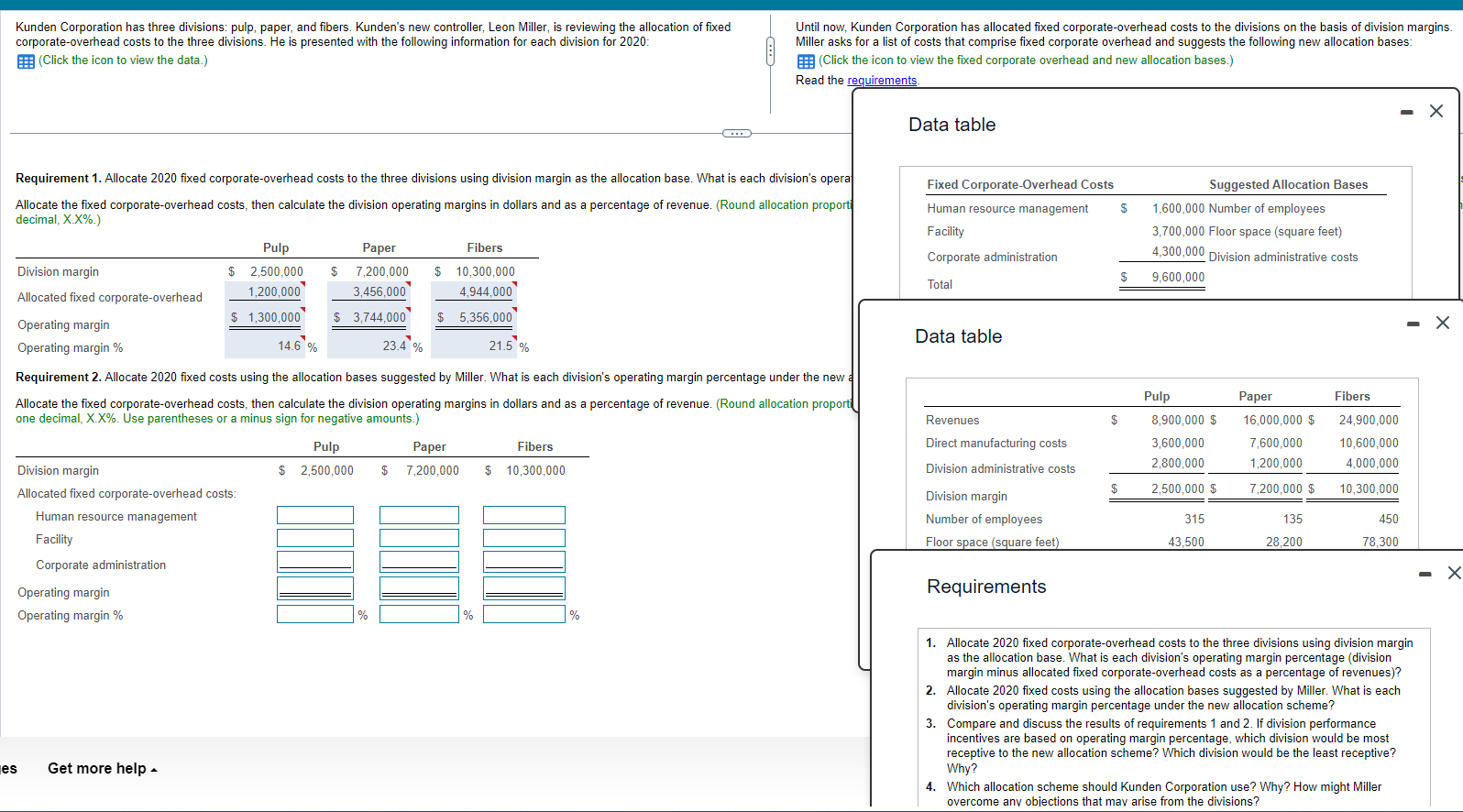Select Requirement 2 Operating margin % Paper input
The image size is (1463, 812).
[419, 614]
